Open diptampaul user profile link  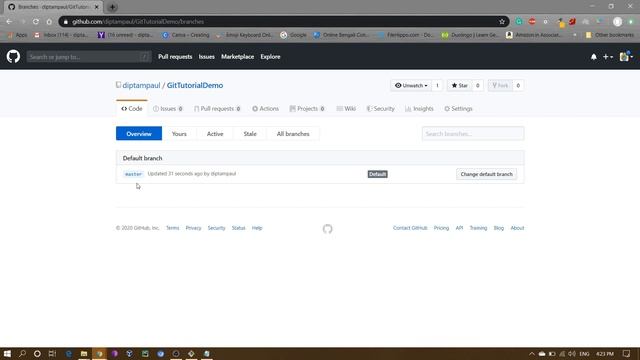coord(141,85)
